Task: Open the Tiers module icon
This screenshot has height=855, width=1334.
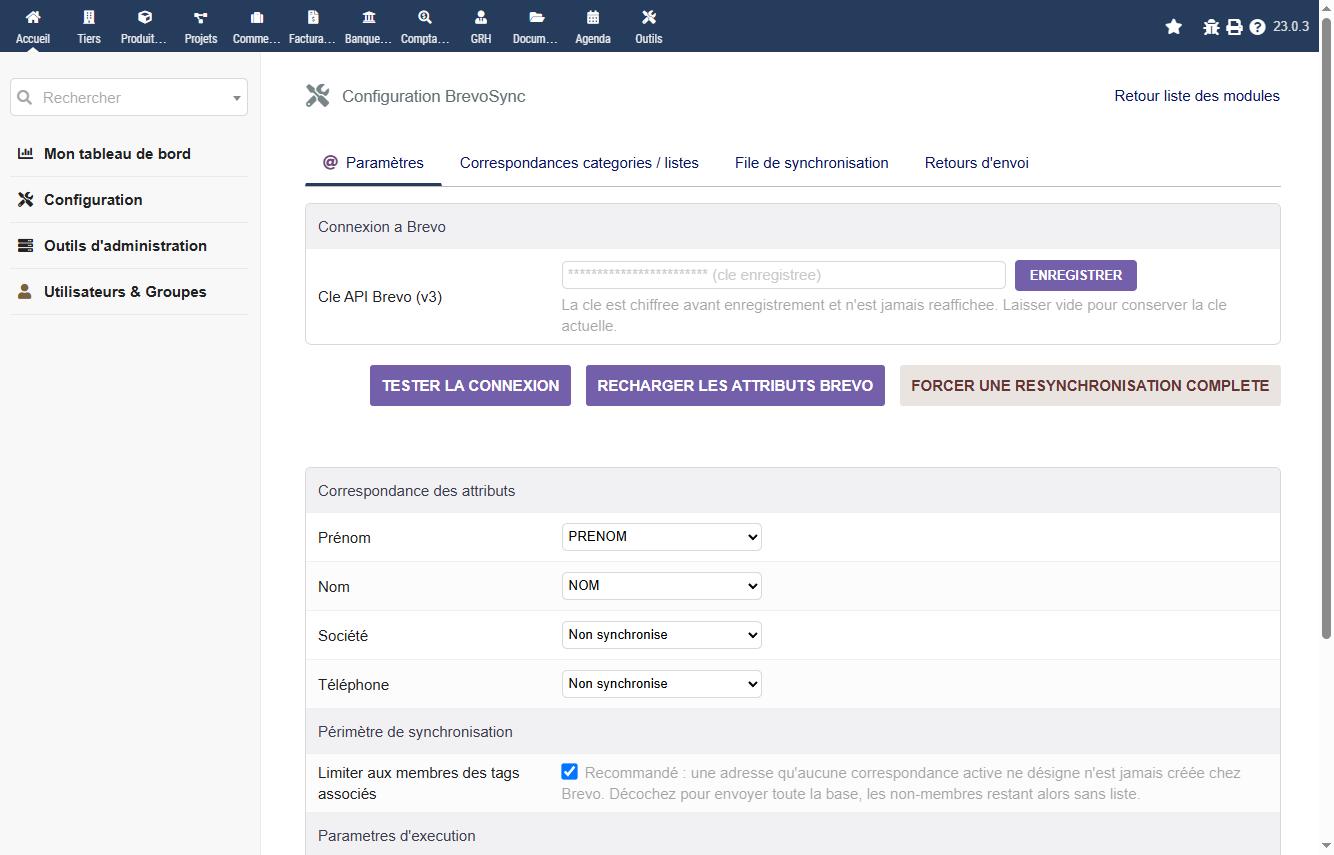Action: point(89,17)
